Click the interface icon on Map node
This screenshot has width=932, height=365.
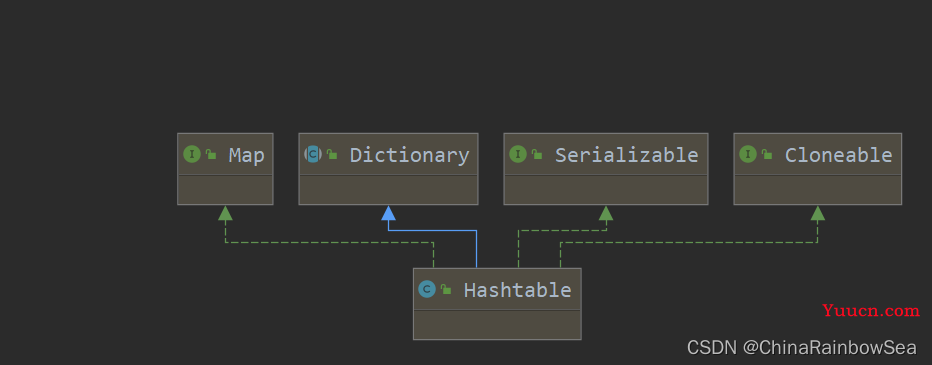click(192, 155)
